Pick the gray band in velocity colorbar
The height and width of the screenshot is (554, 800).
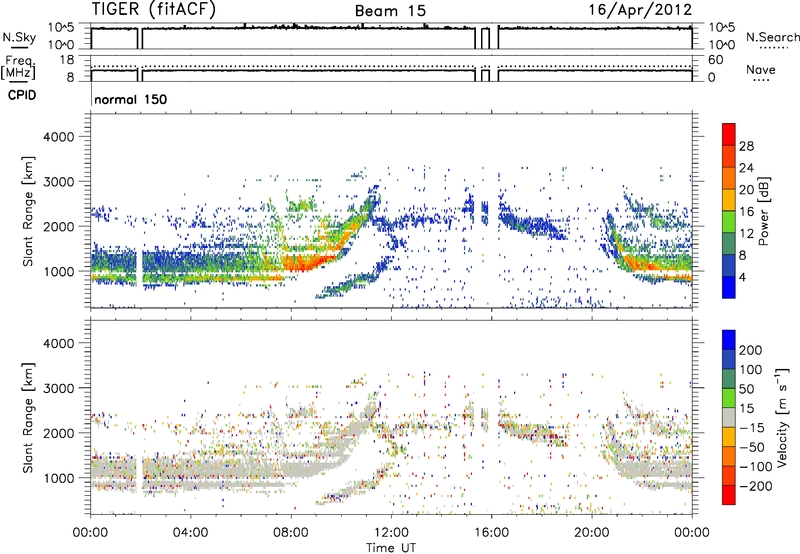coord(729,417)
